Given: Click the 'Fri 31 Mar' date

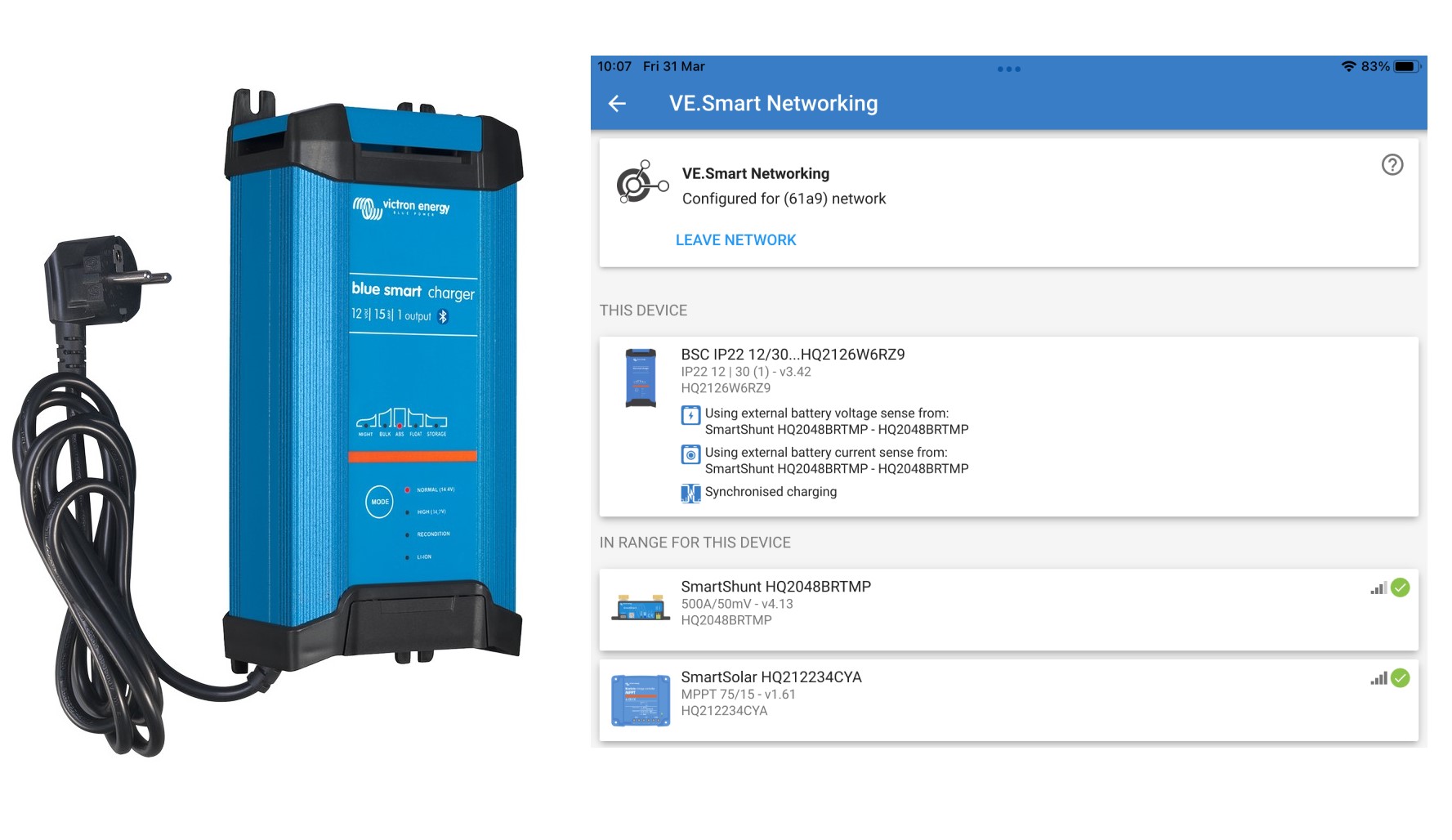Looking at the screenshot, I should pyautogui.click(x=673, y=66).
